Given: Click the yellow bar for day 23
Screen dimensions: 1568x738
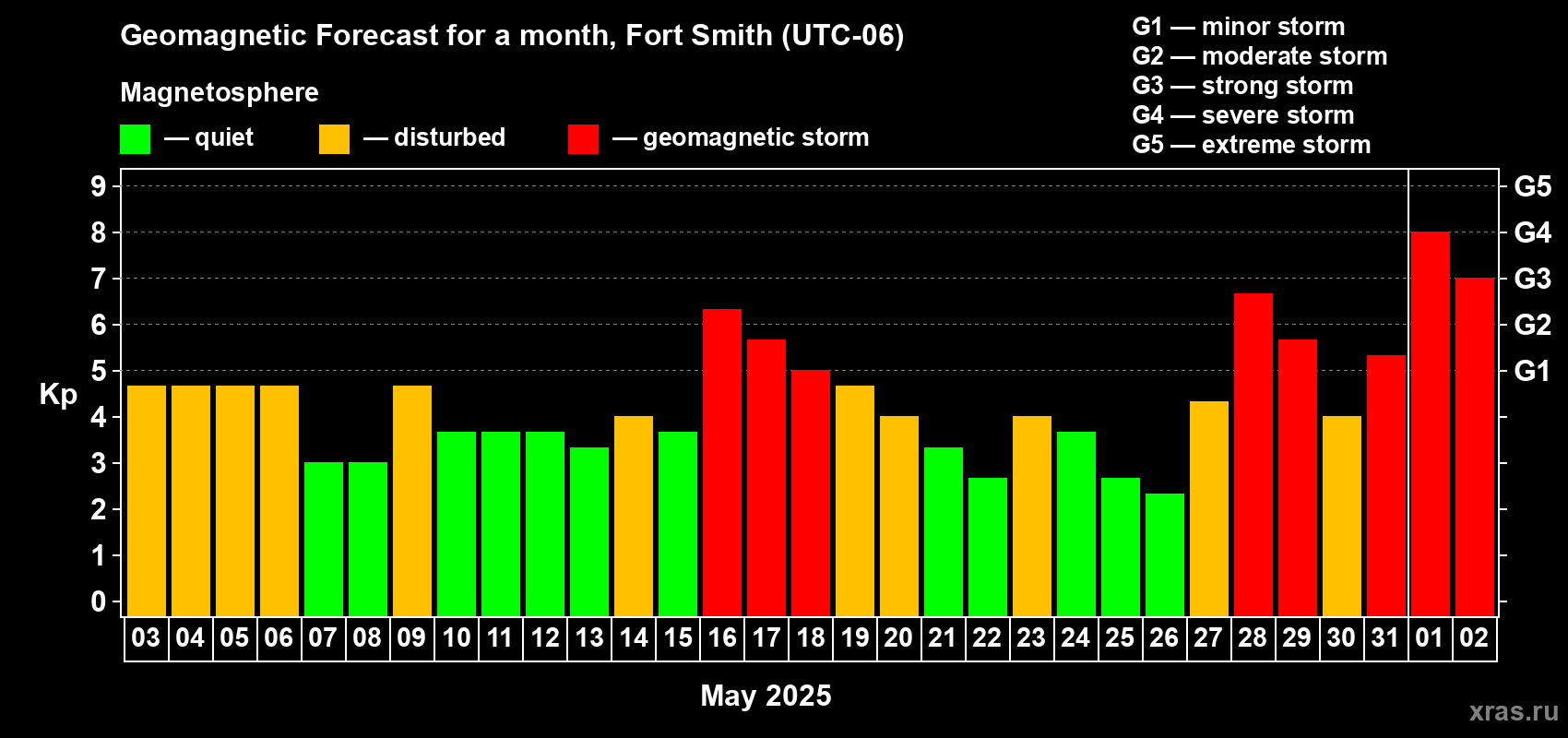Looking at the screenshot, I should [x=1032, y=517].
